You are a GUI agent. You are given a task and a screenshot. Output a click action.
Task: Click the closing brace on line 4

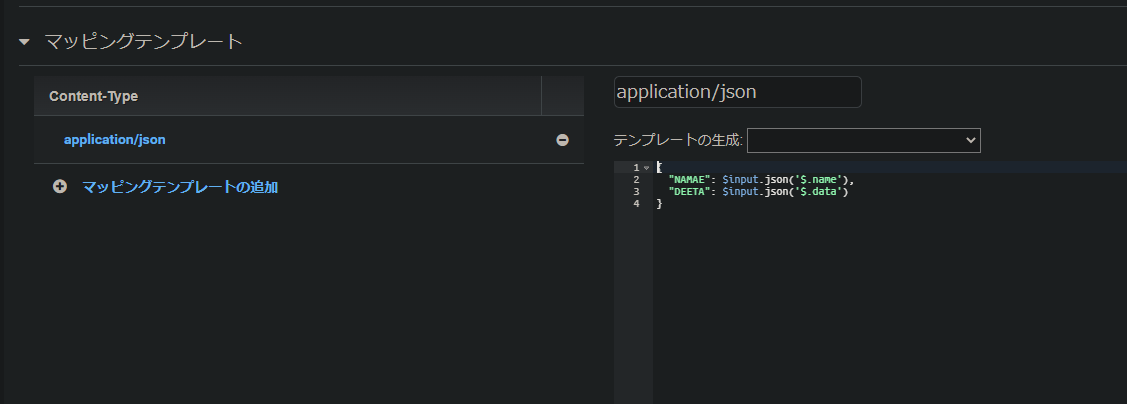[x=659, y=204]
